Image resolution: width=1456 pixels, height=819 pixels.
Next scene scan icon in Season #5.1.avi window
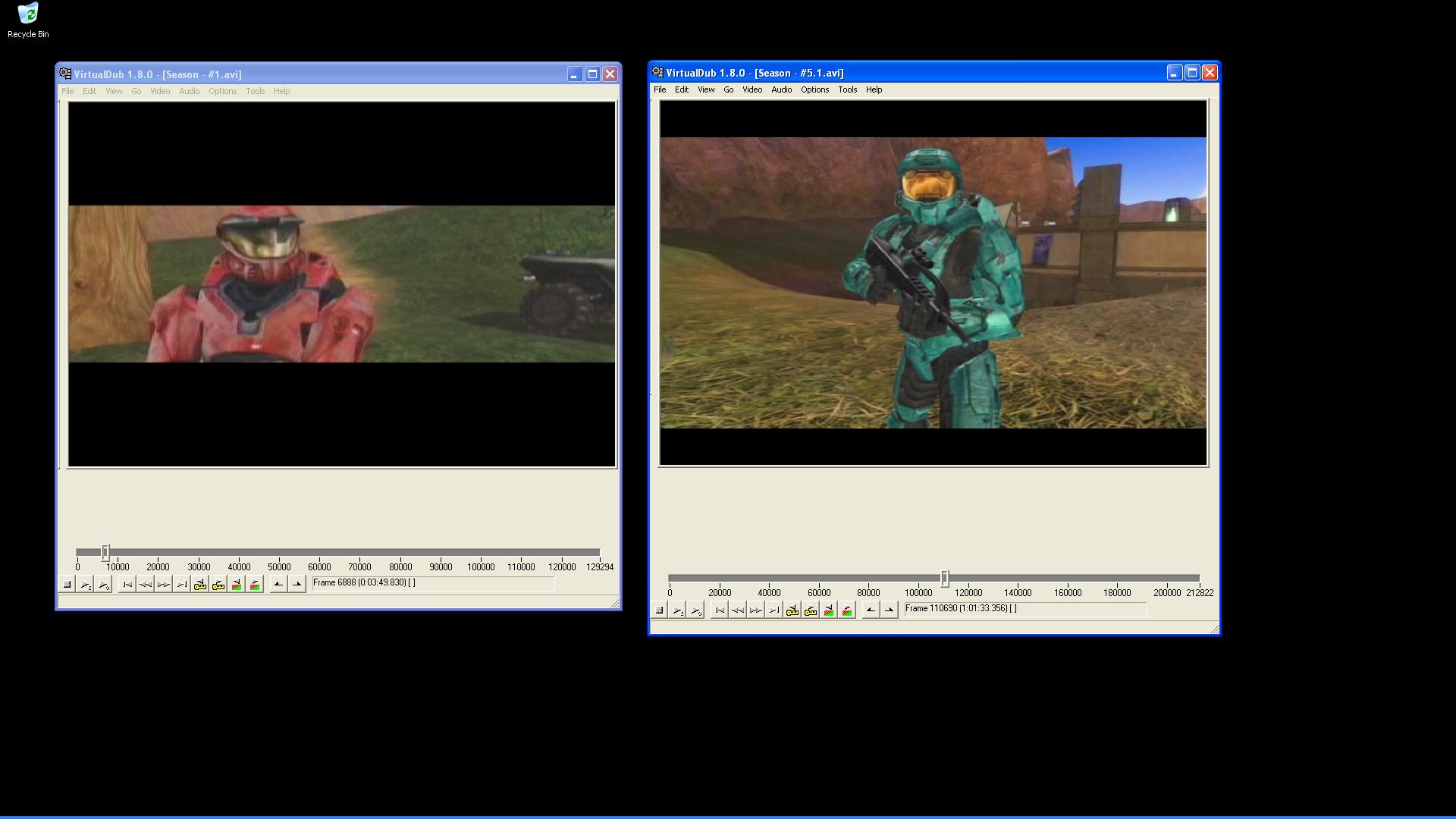point(847,610)
